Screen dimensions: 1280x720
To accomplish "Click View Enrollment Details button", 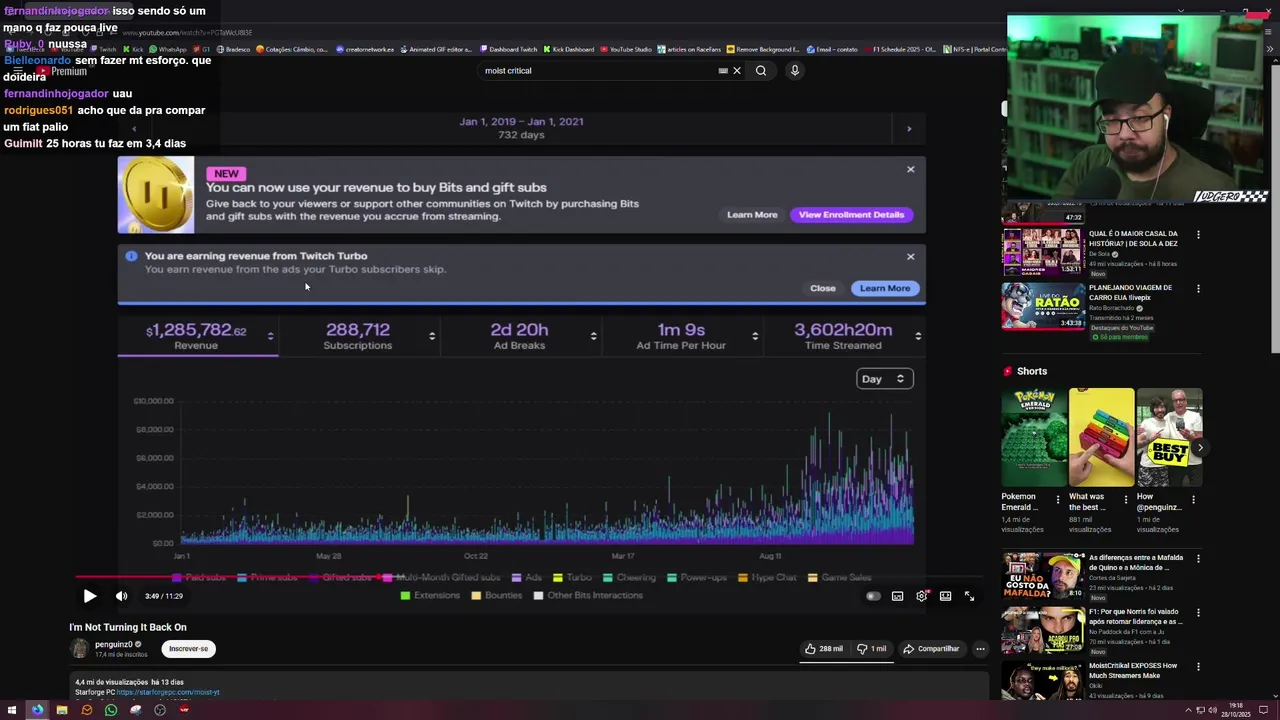I will (x=851, y=215).
